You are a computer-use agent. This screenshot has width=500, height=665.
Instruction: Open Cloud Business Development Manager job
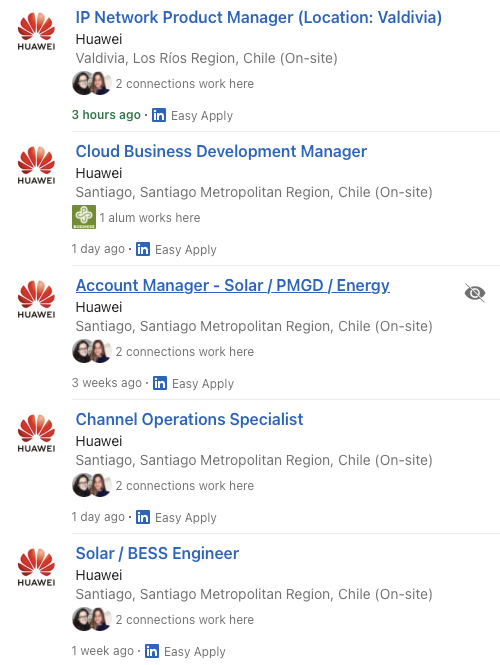tap(221, 151)
